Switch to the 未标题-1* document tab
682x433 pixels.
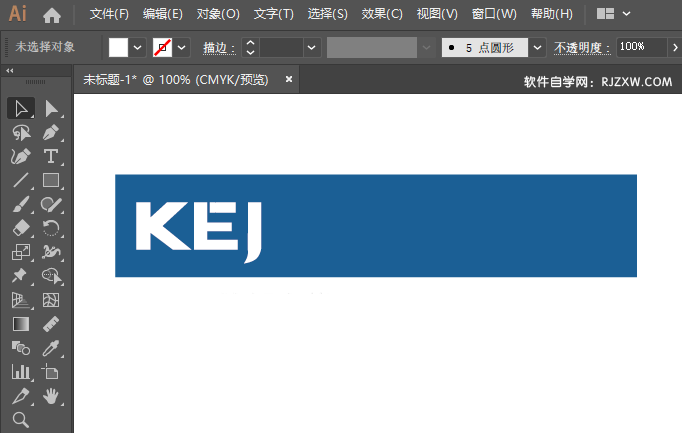(x=176, y=80)
